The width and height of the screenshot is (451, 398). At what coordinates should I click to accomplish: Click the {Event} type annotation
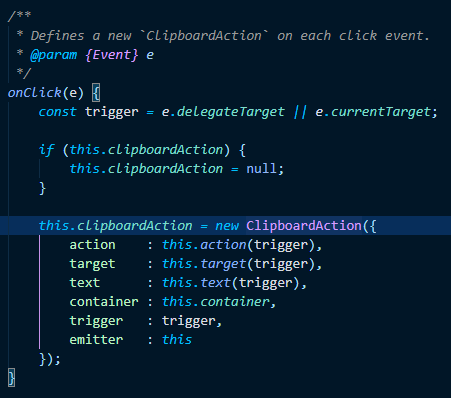(x=111, y=55)
